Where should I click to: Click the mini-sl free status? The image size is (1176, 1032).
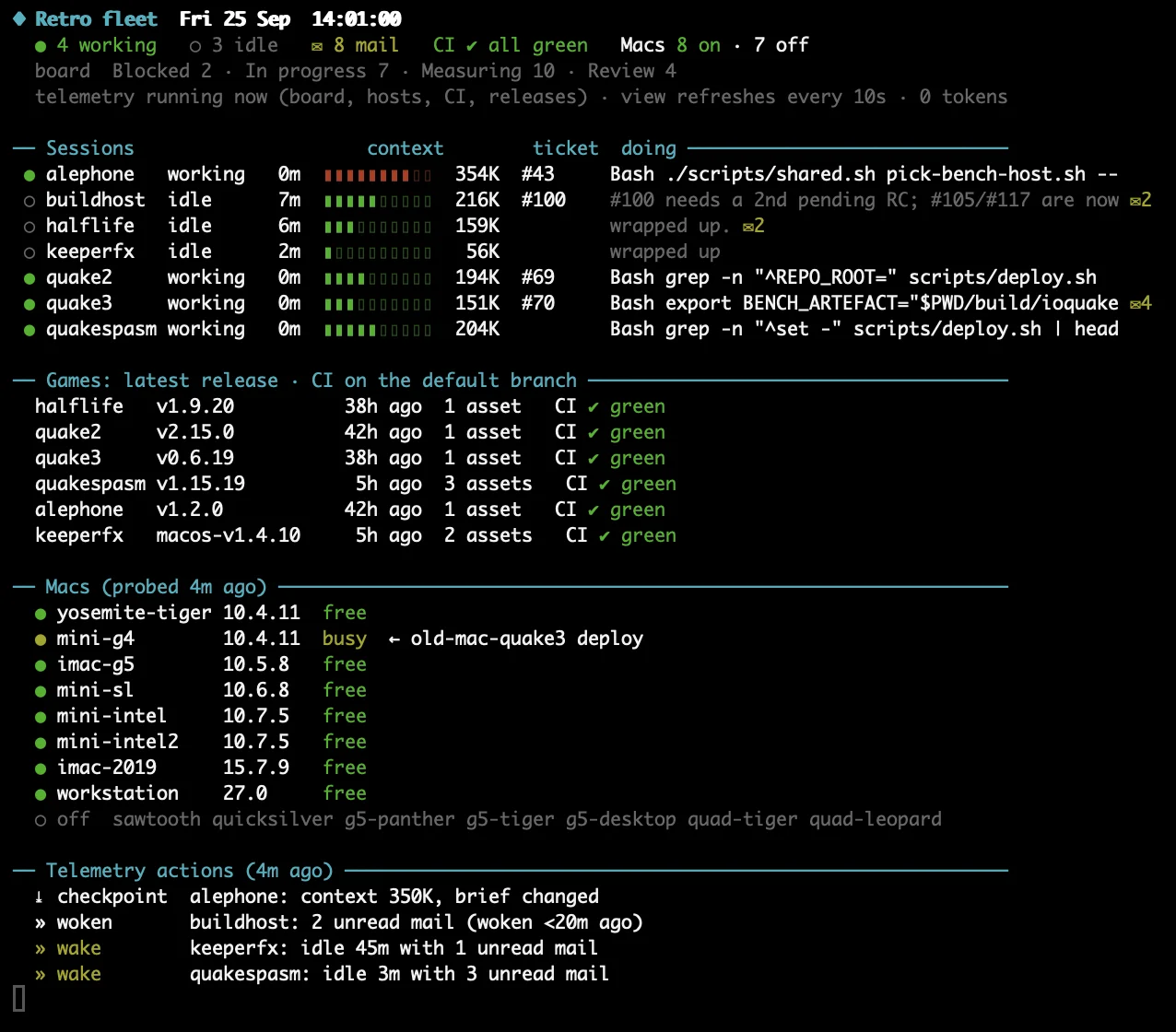[x=345, y=690]
